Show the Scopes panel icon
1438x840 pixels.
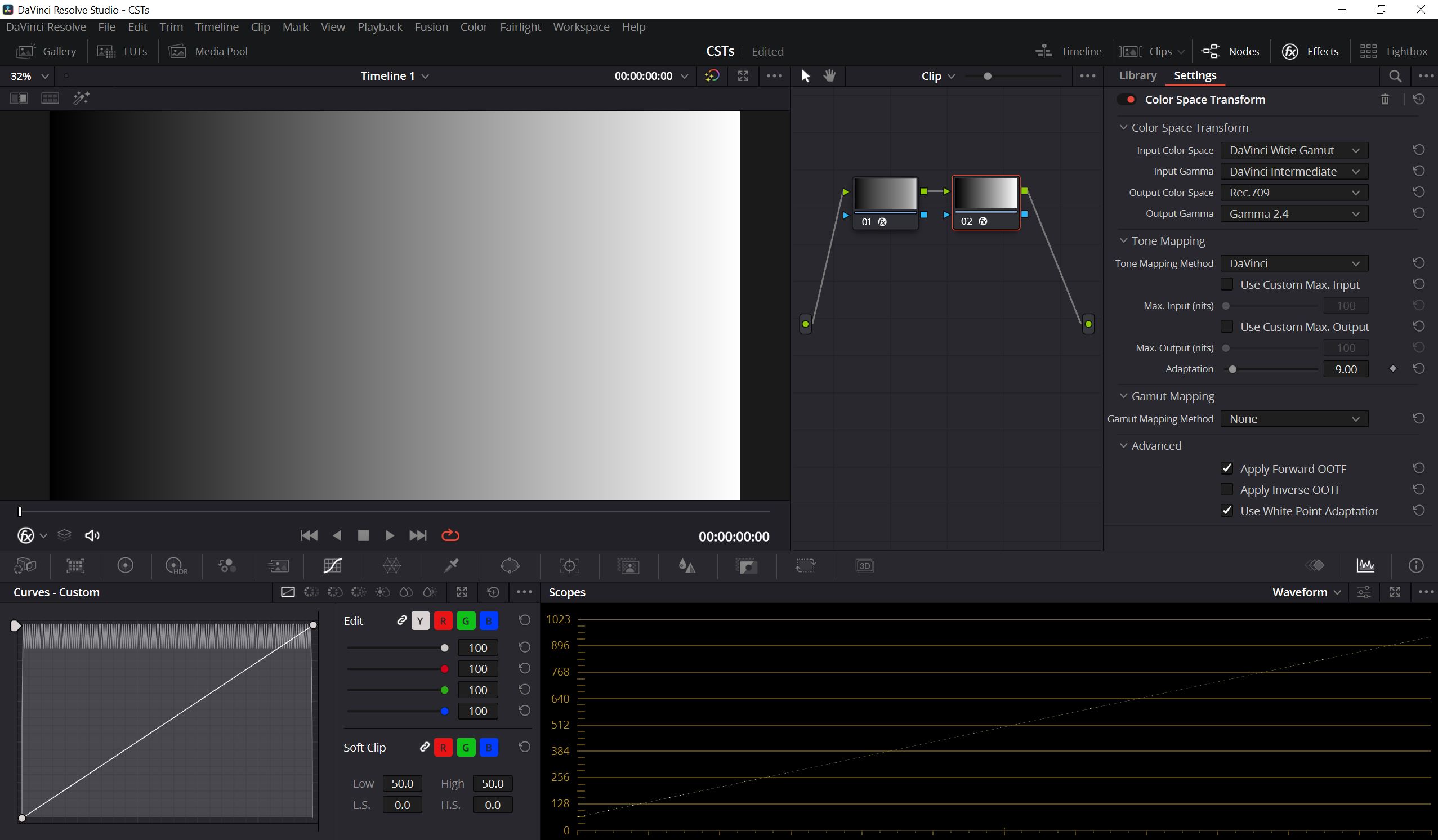pos(1365,565)
